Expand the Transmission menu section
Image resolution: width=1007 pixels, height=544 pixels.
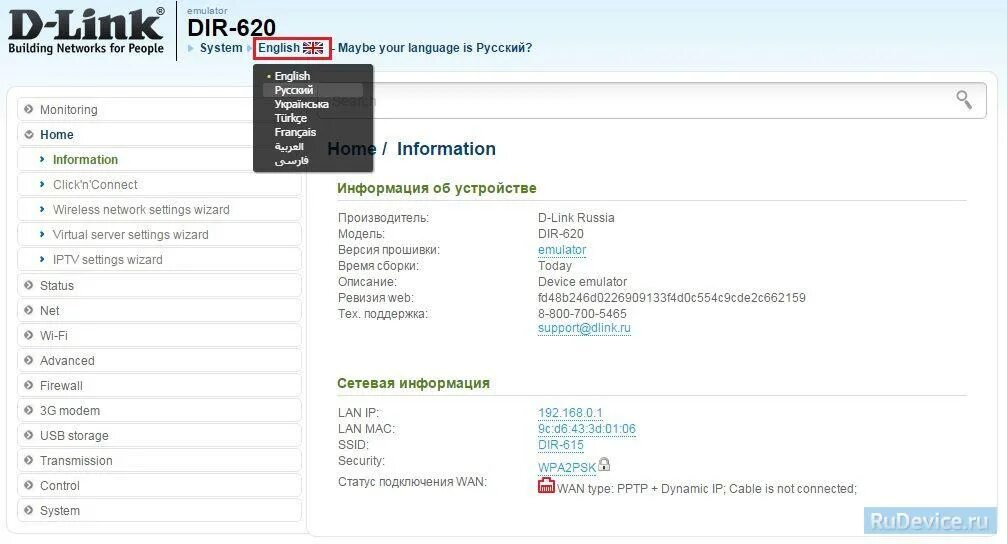159,461
